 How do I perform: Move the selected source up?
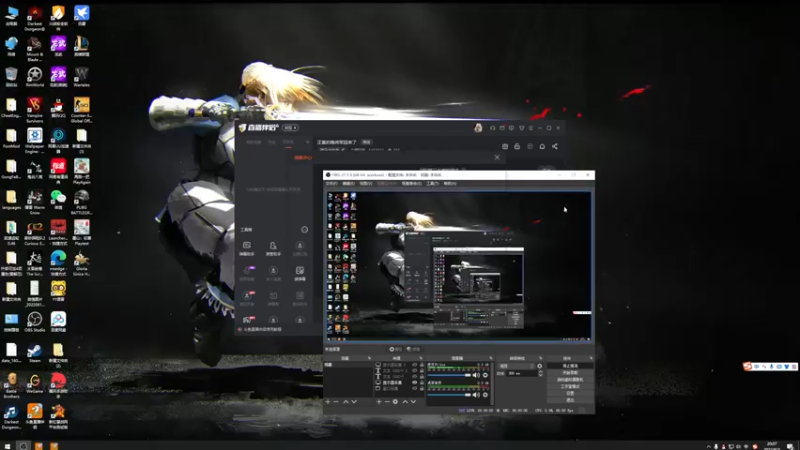pyautogui.click(x=405, y=402)
